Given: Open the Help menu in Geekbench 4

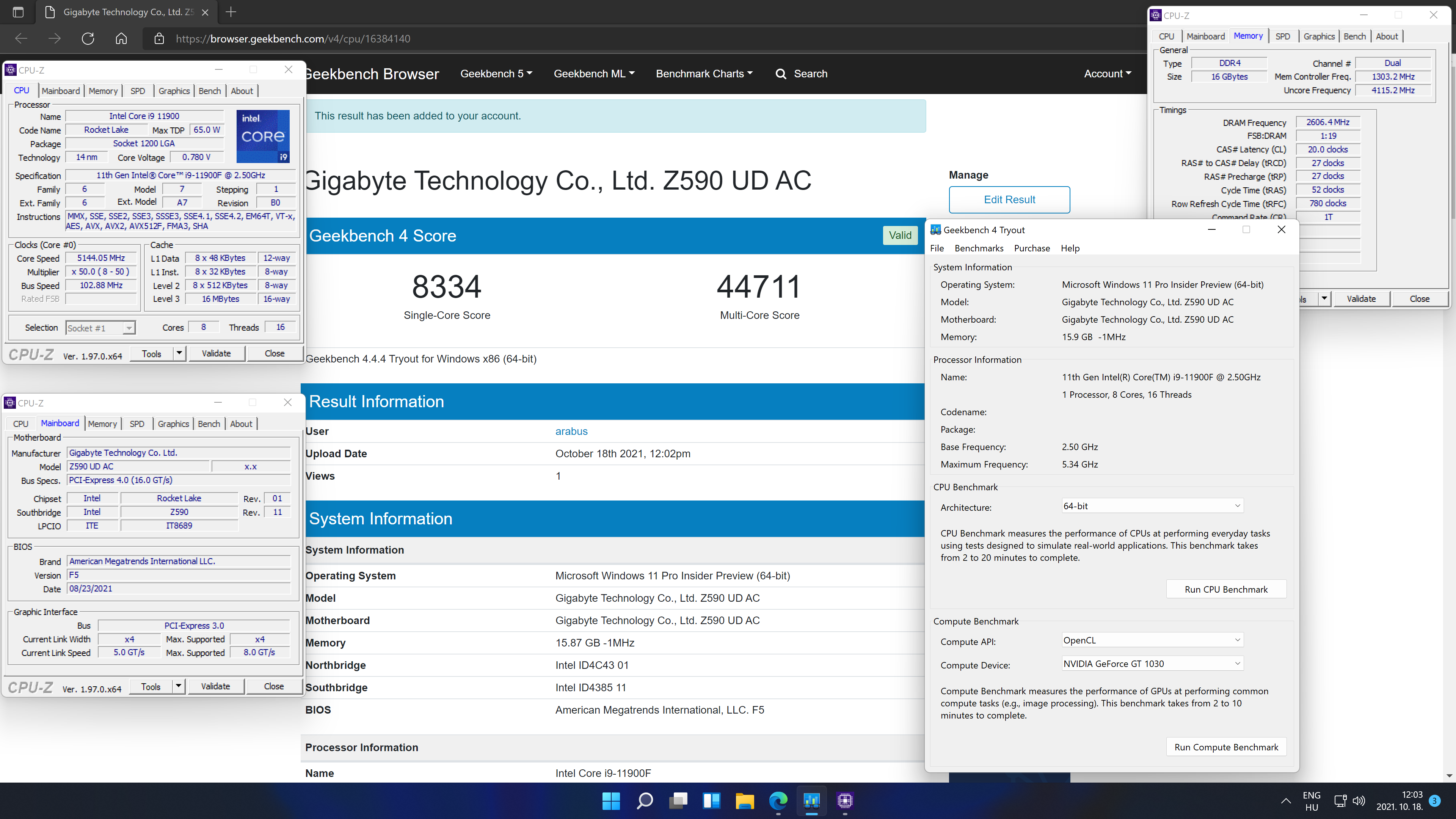Looking at the screenshot, I should pyautogui.click(x=1070, y=248).
